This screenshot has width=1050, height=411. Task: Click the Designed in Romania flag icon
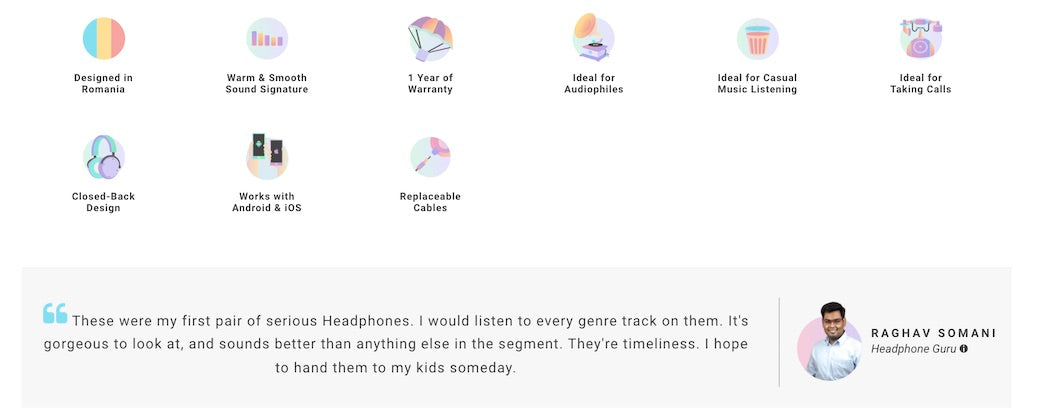click(104, 38)
